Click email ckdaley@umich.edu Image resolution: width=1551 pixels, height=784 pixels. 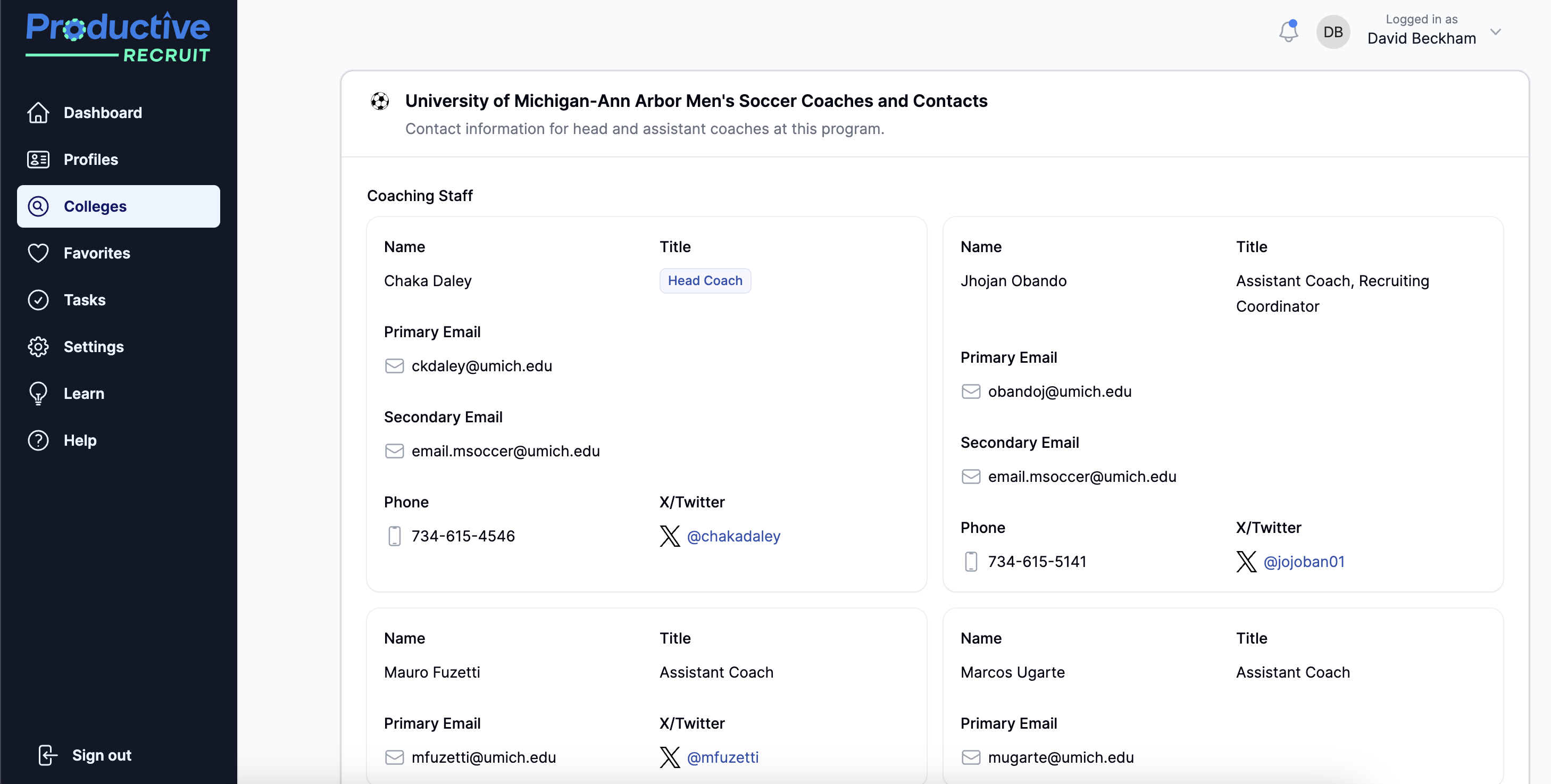[482, 366]
